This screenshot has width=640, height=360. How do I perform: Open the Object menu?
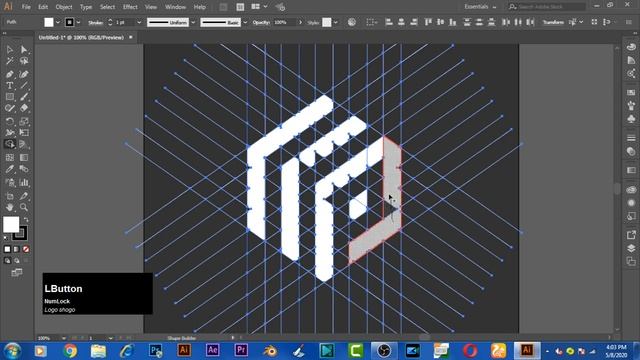coord(64,7)
